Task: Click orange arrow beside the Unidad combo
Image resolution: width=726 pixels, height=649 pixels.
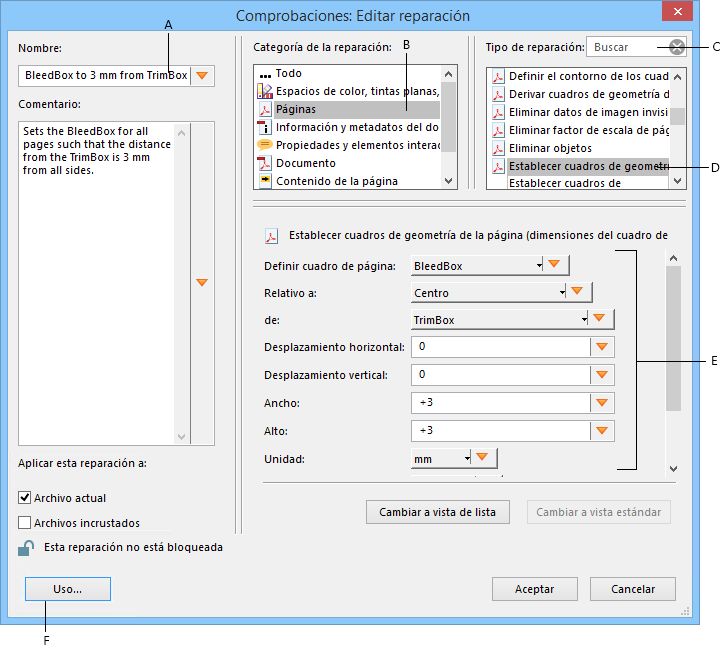Action: tap(482, 457)
